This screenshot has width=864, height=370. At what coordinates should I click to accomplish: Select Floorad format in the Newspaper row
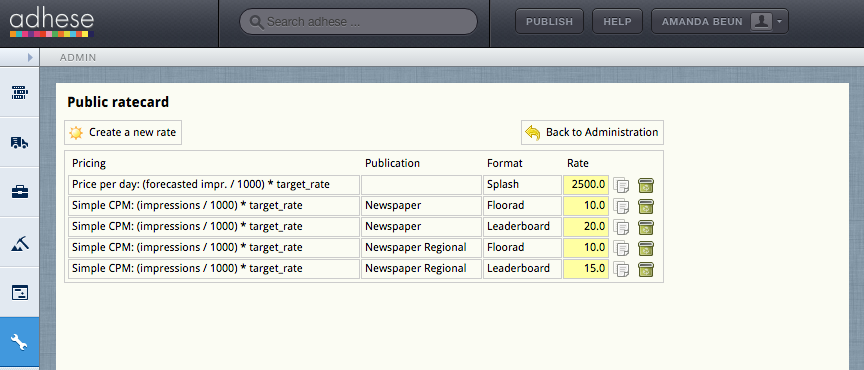click(x=522, y=206)
